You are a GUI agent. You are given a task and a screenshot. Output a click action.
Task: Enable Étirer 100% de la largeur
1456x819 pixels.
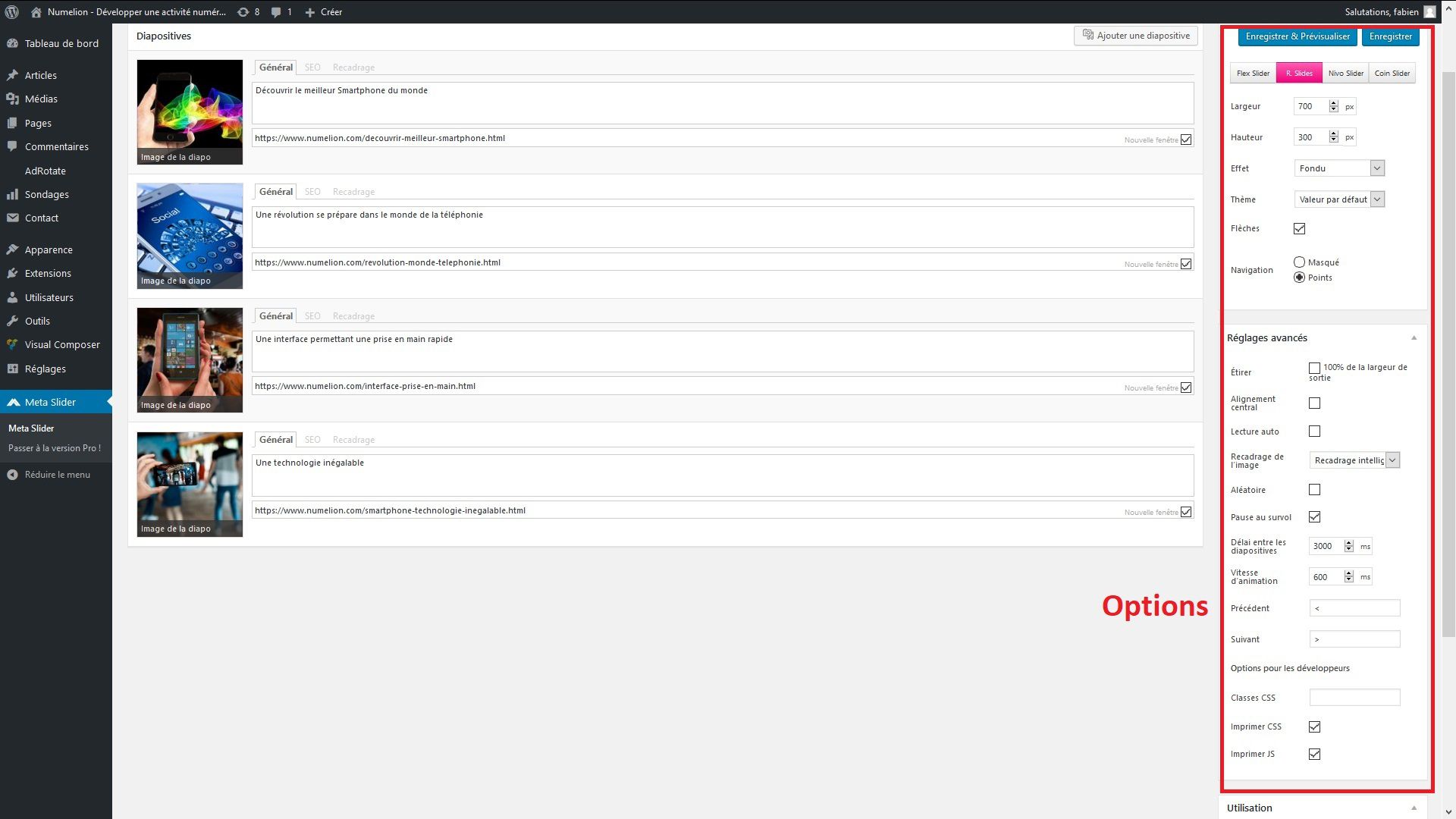tap(1314, 368)
